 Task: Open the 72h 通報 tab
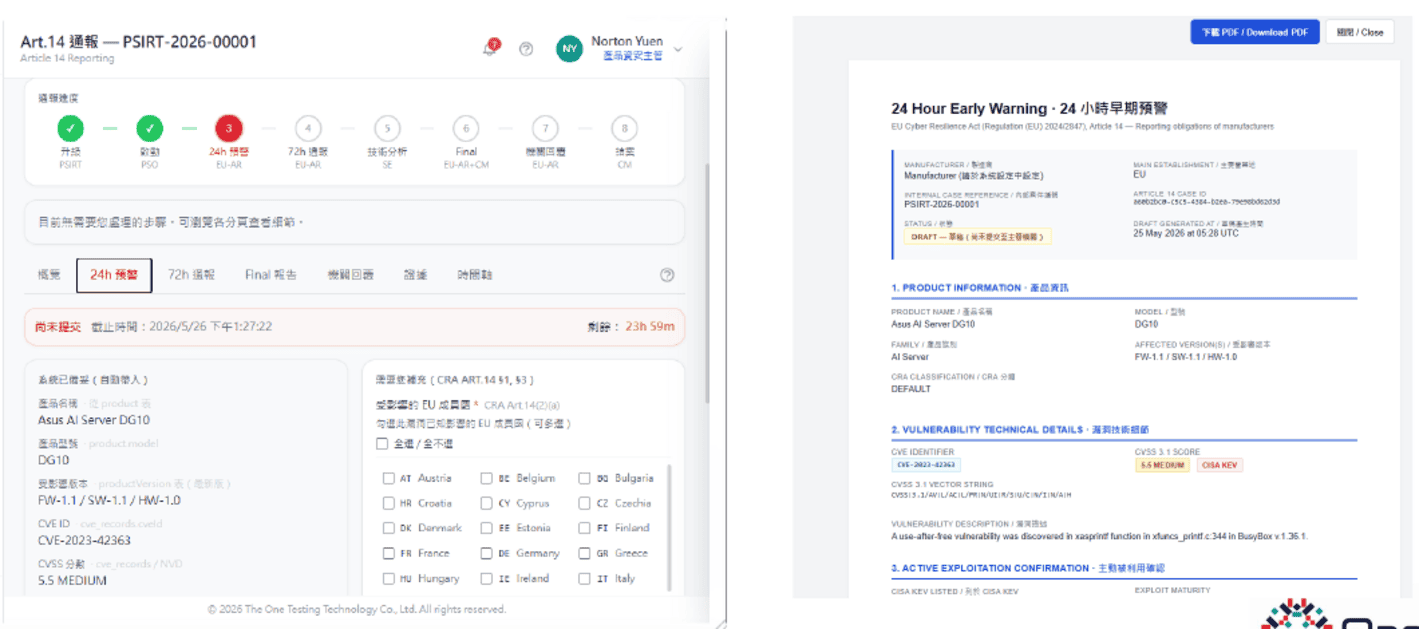tap(191, 275)
